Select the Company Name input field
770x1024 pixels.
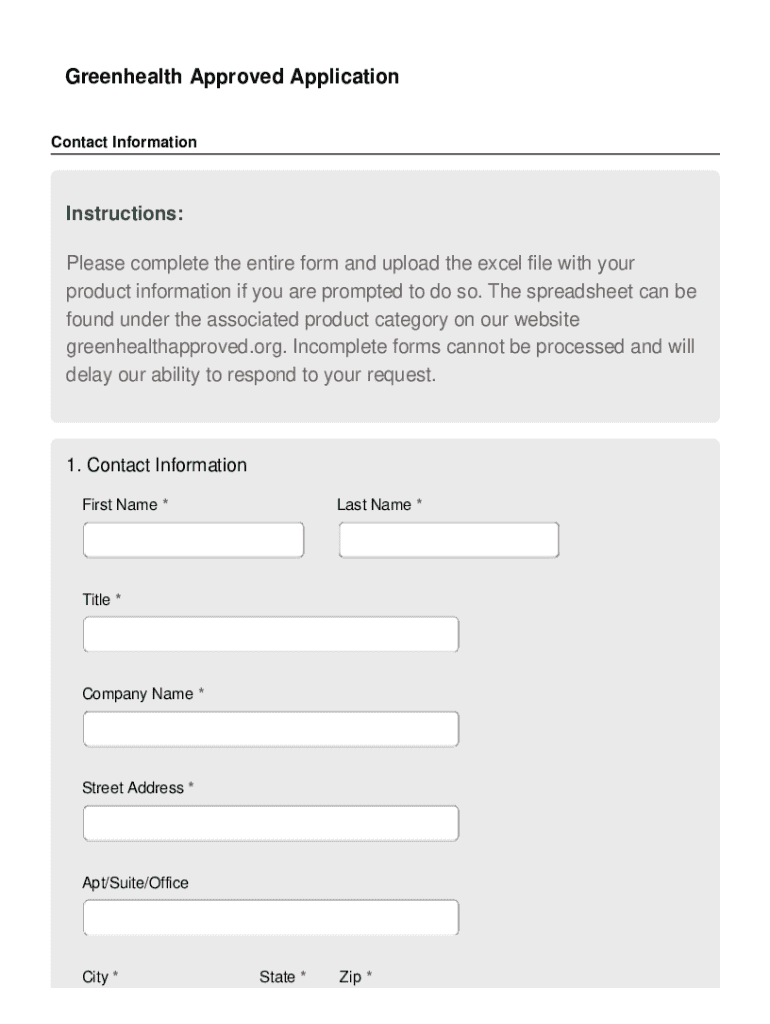tap(270, 729)
